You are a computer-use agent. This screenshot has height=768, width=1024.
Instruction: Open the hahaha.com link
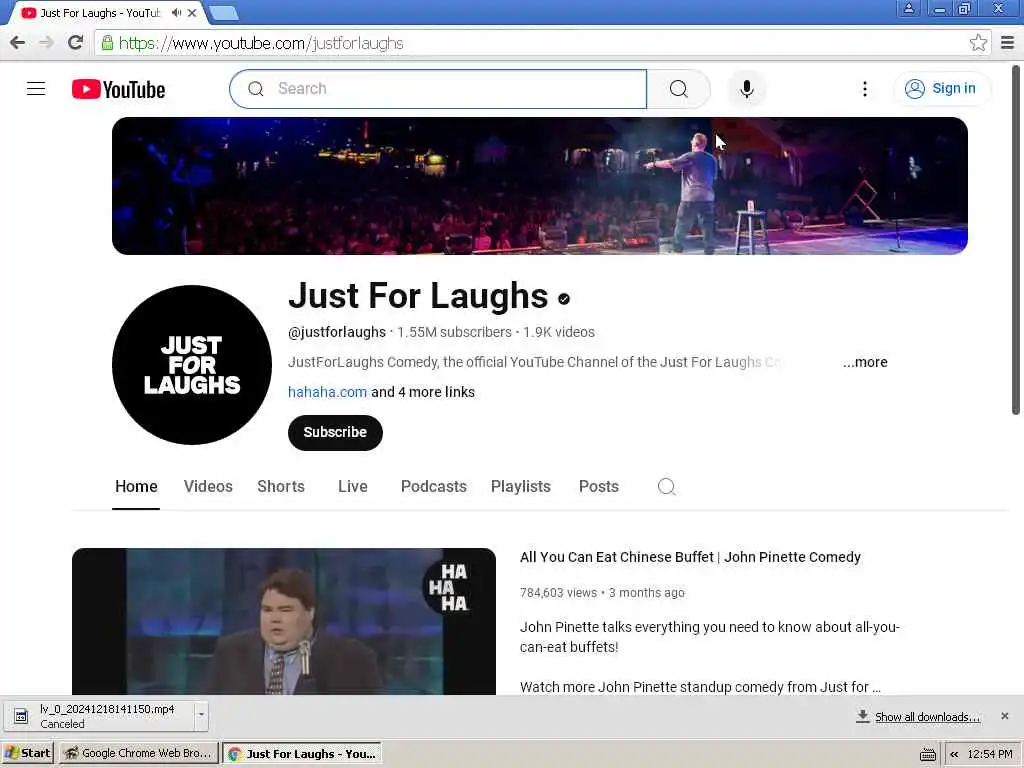327,392
